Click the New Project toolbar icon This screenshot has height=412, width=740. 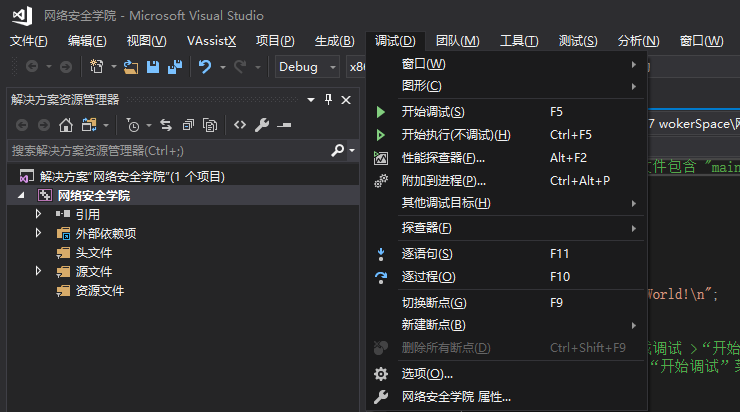click(x=96, y=67)
